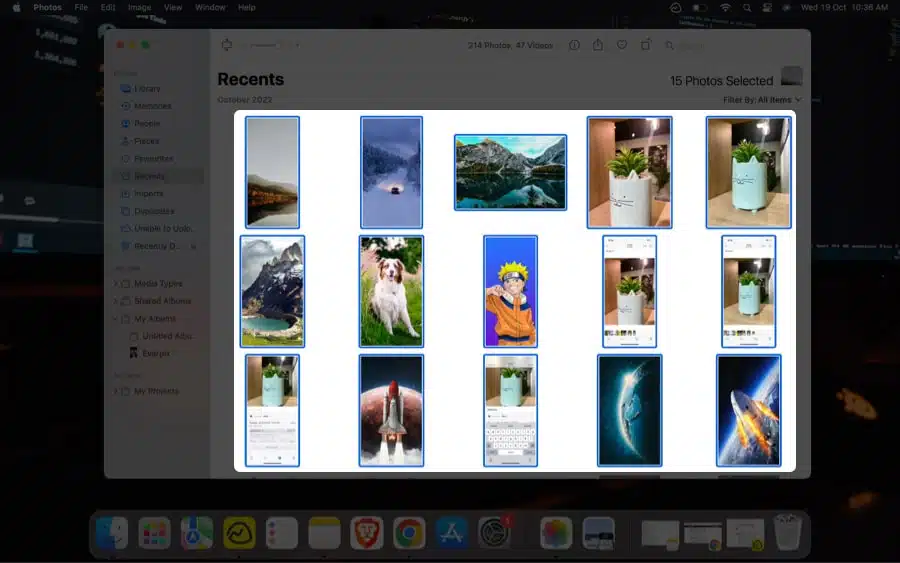900x563 pixels.
Task: Click the Rotate icon in toolbar
Action: [646, 44]
